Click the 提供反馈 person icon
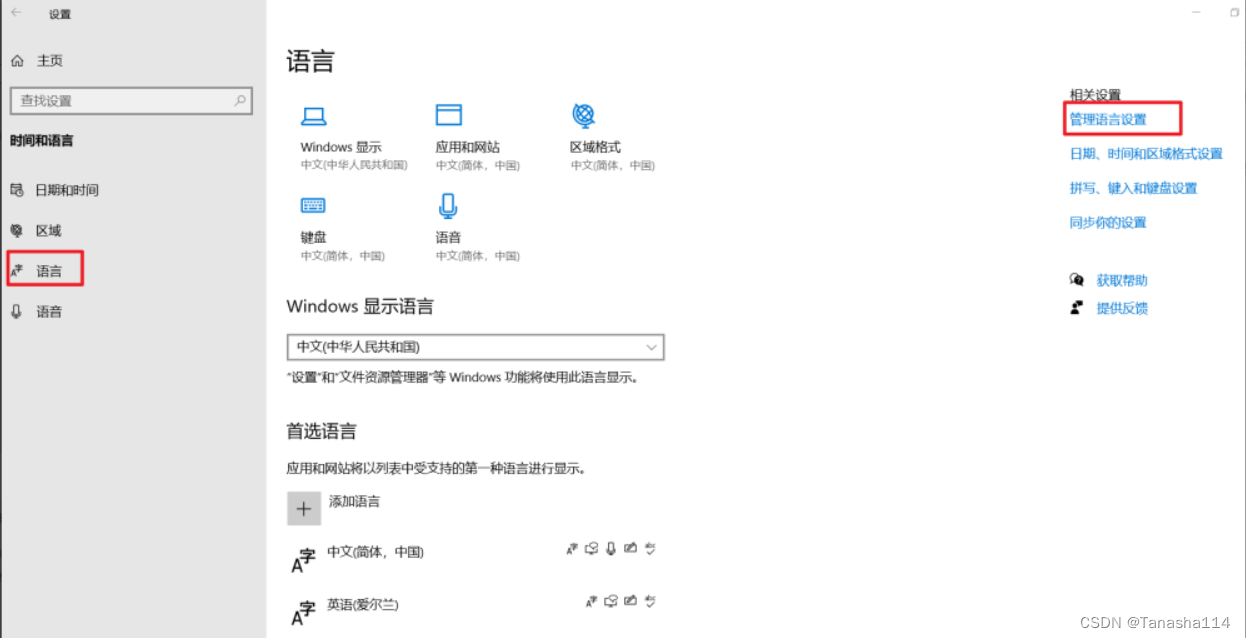Image resolution: width=1246 pixels, height=638 pixels. point(1076,308)
